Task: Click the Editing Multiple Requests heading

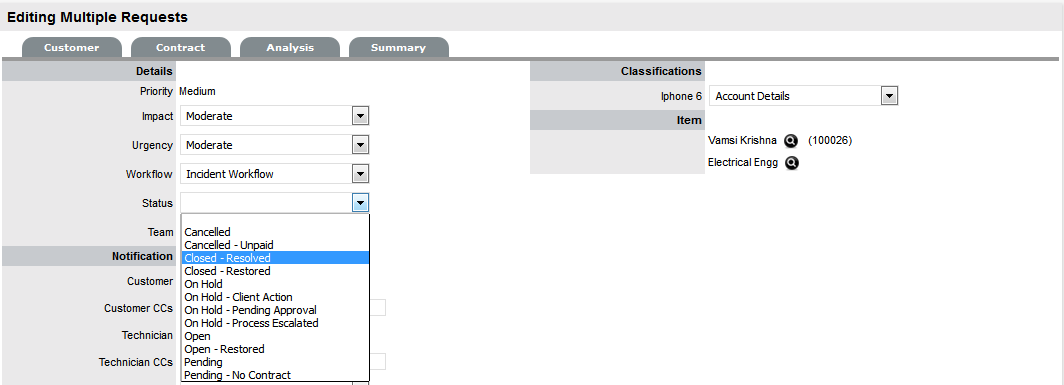Action: 98,17
